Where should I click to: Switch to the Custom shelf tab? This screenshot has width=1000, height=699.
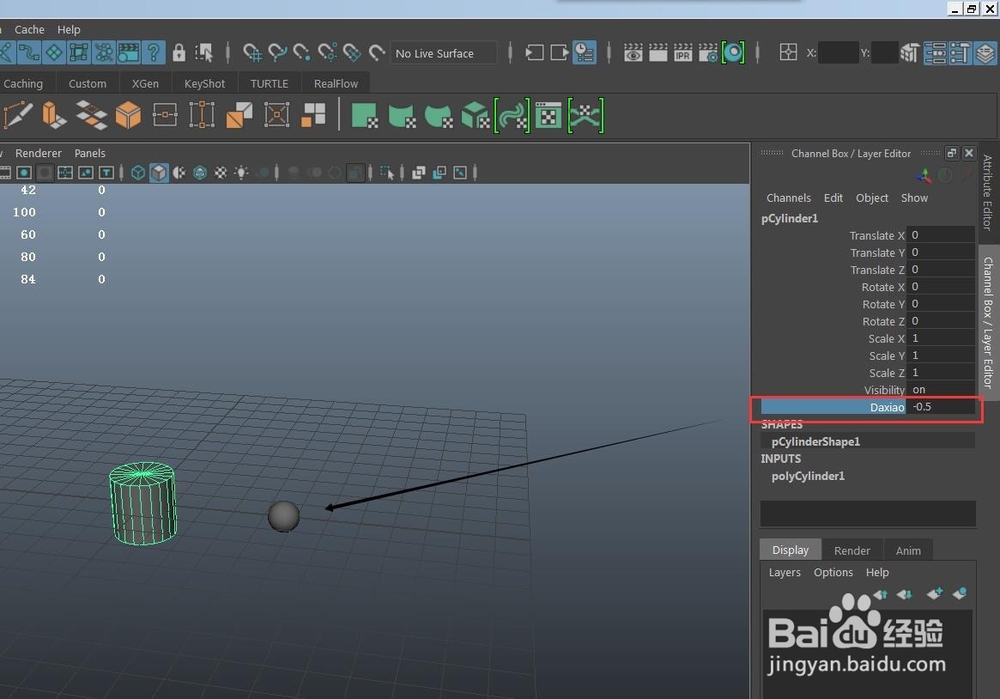tap(87, 84)
